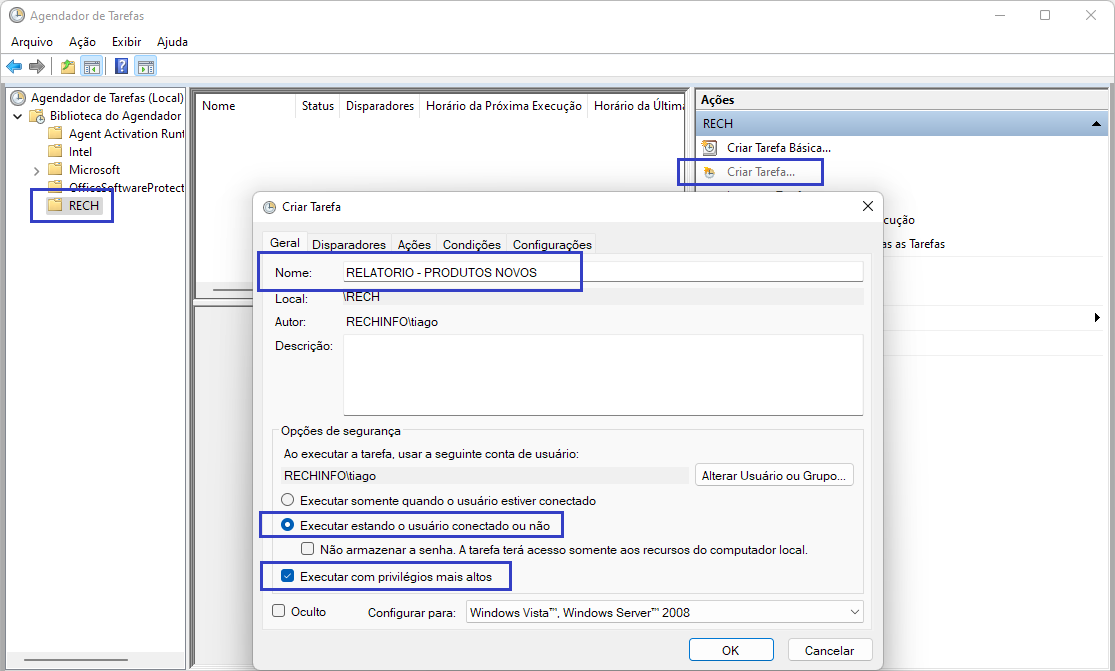Click the Cancelar button
1115x671 pixels.
point(829,650)
